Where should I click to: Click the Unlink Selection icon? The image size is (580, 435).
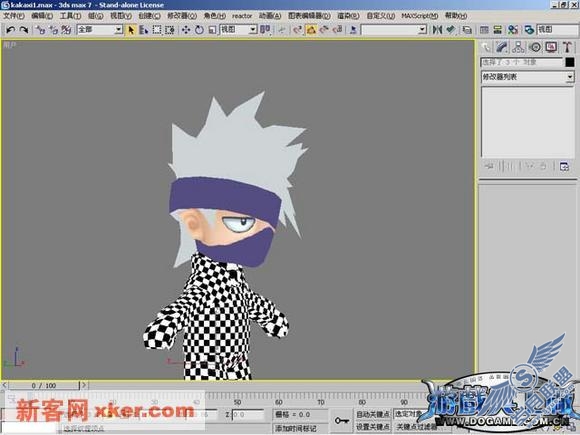(x=53, y=30)
